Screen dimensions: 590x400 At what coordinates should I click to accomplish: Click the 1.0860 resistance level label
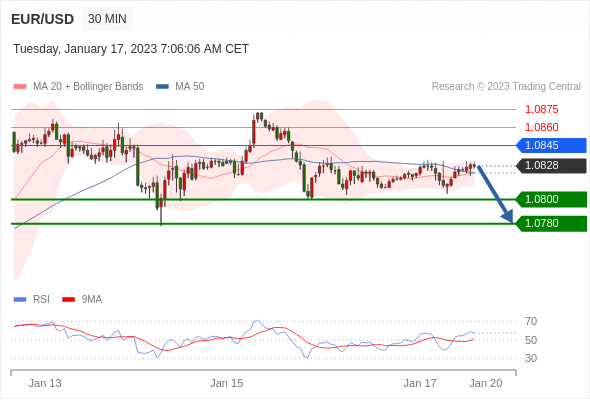[541, 127]
